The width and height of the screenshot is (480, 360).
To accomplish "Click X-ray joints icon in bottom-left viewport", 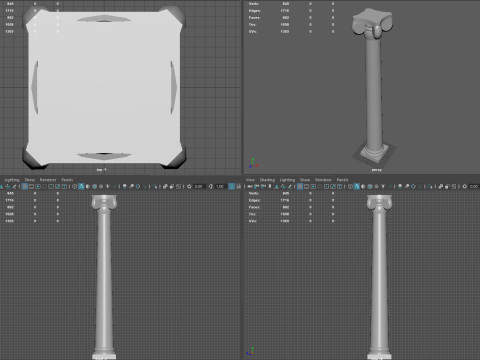I will [x=178, y=187].
